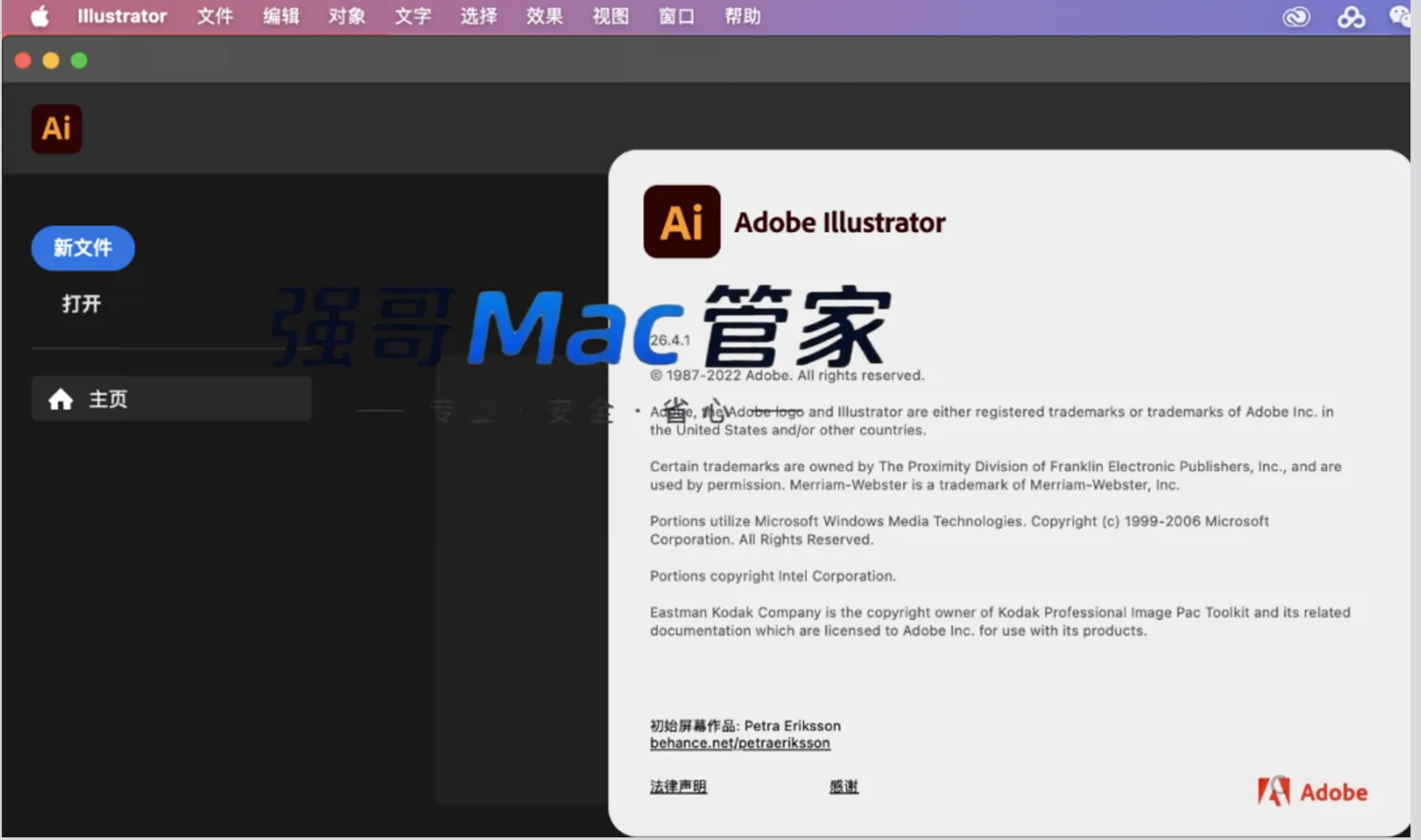The height and width of the screenshot is (840, 1421).
Task: Click the Petra Eriksson splash credit text
Action: click(x=745, y=725)
